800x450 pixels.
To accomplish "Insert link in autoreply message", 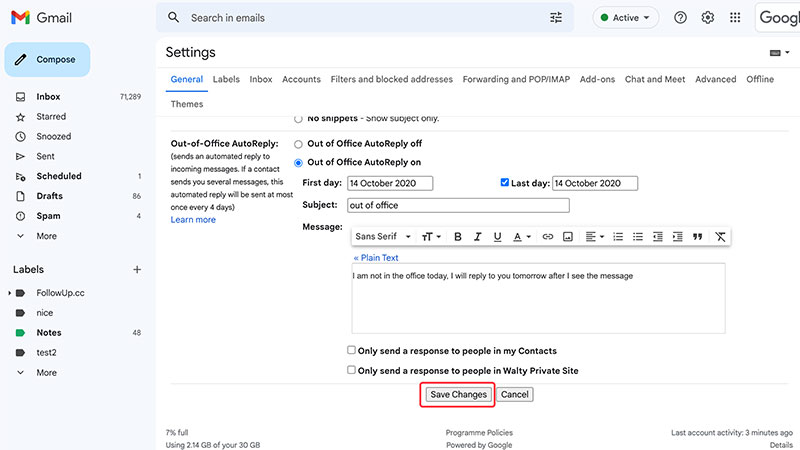I will 547,237.
